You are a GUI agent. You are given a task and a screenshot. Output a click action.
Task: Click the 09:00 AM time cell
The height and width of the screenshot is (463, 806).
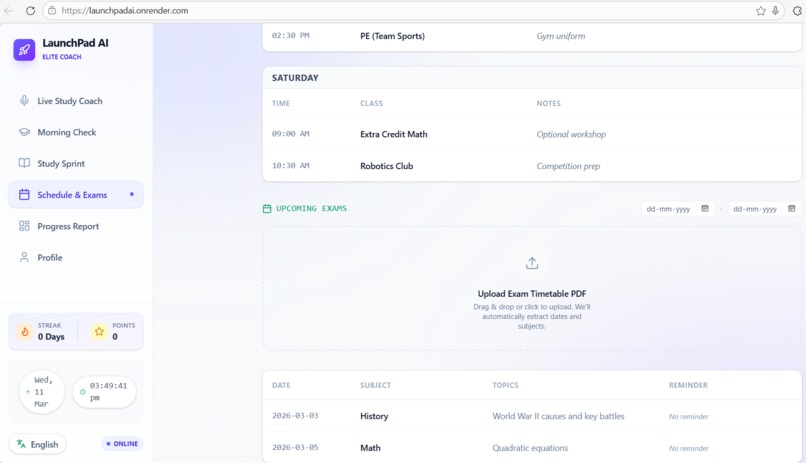tap(290, 134)
